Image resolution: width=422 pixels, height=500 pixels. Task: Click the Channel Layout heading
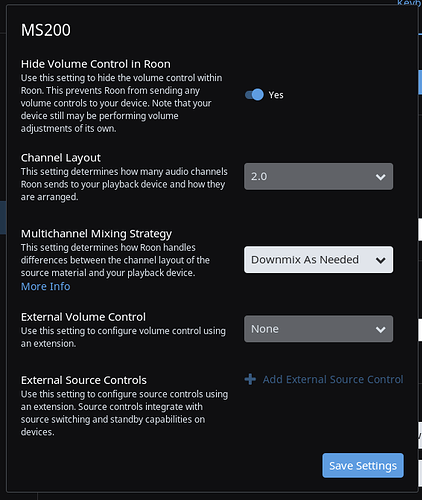click(61, 158)
